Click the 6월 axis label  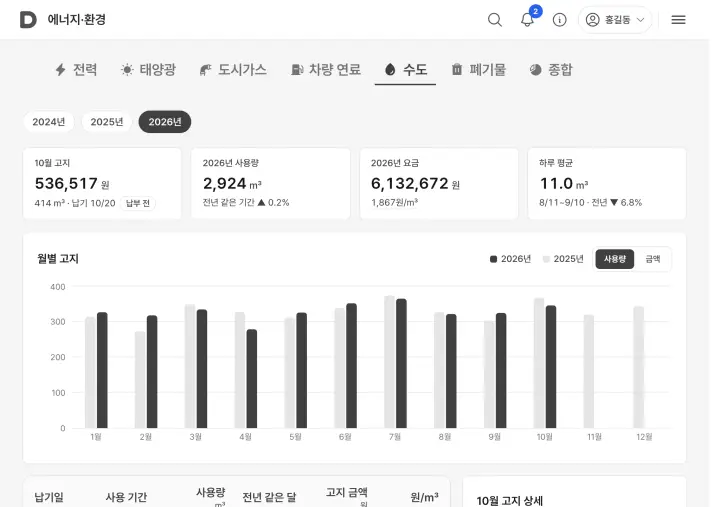pyautogui.click(x=345, y=437)
